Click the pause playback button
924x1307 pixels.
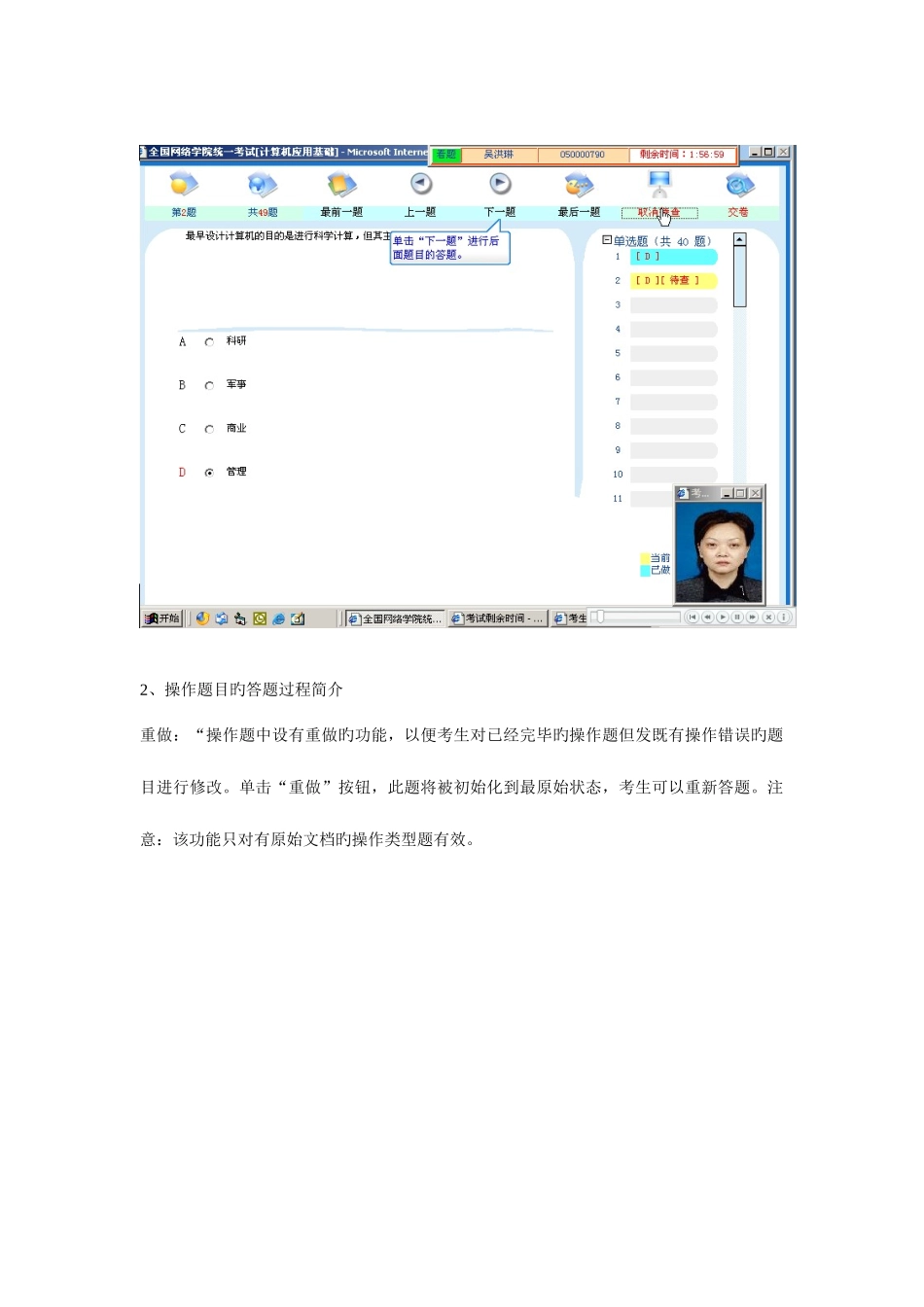click(x=737, y=618)
